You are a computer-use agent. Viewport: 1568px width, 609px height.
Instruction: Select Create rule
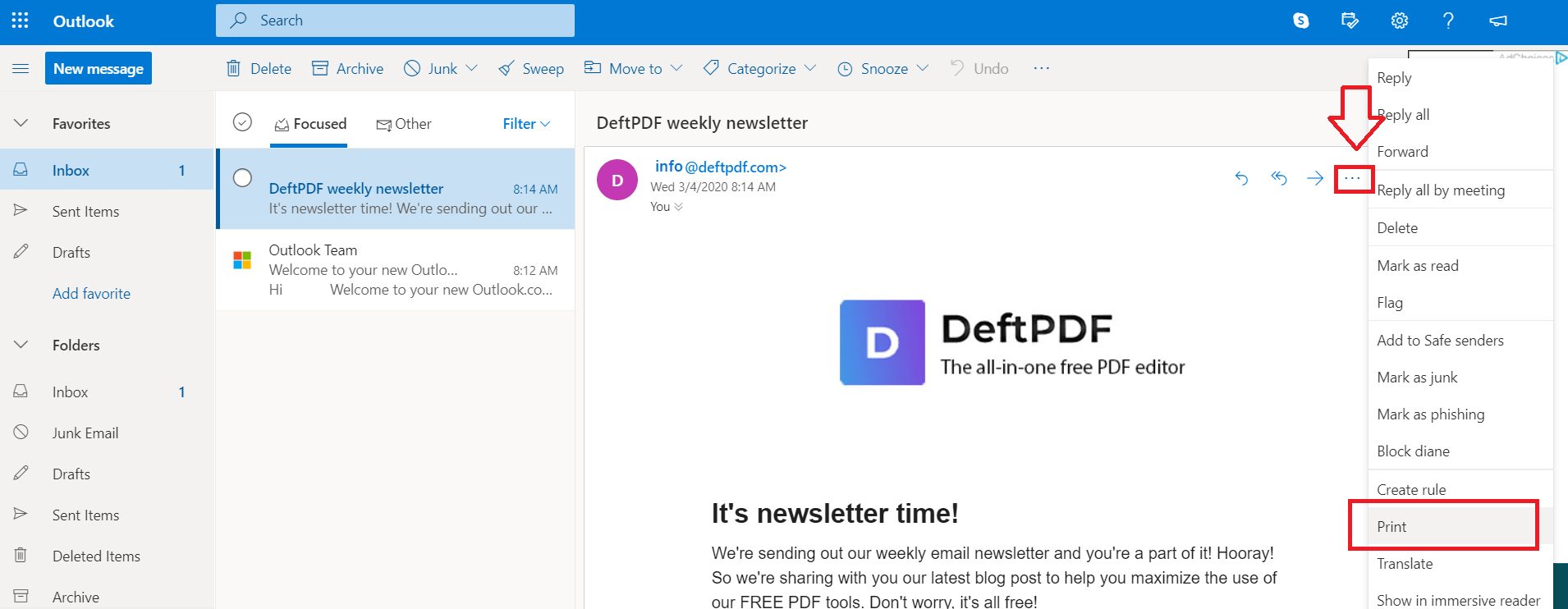(x=1460, y=490)
